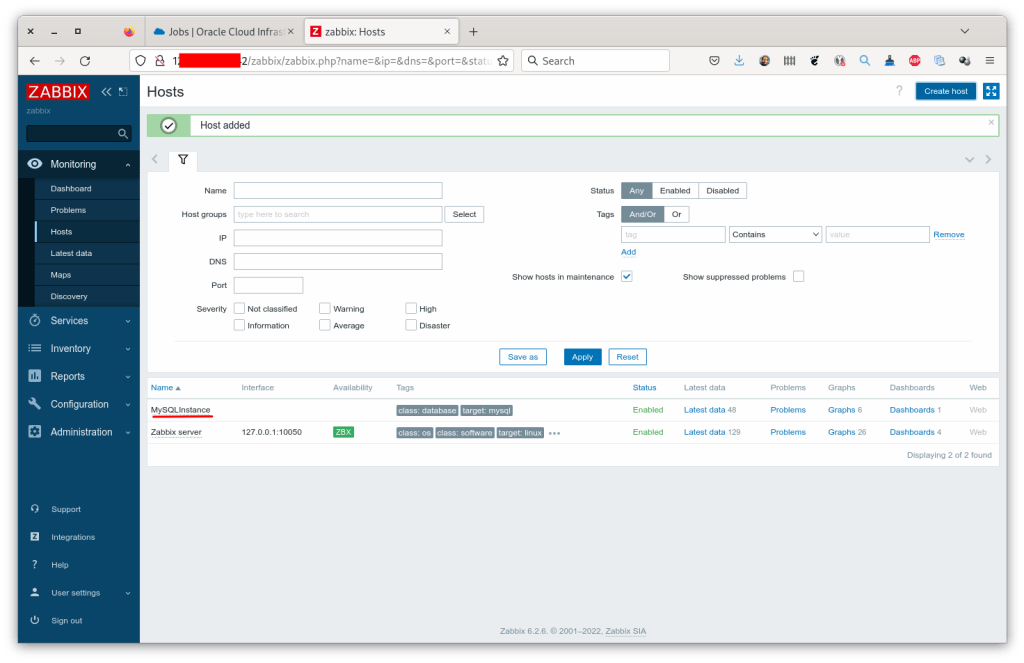
Task: Expand the Administration menu section
Action: [x=79, y=432]
